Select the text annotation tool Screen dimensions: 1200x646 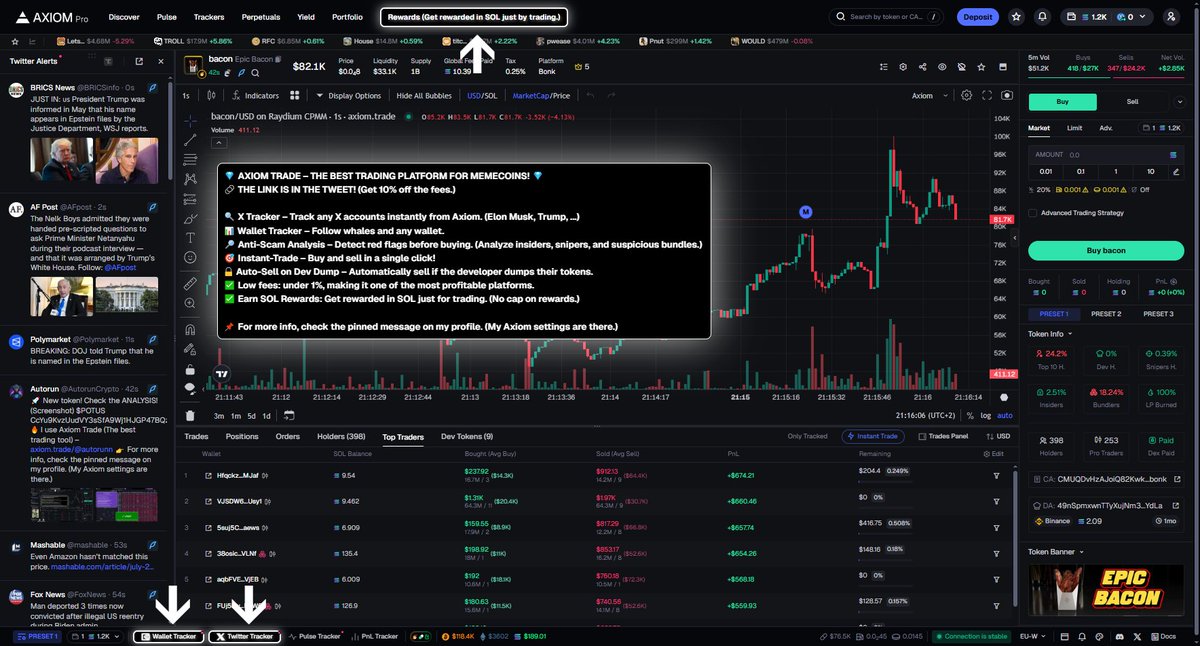(190, 237)
